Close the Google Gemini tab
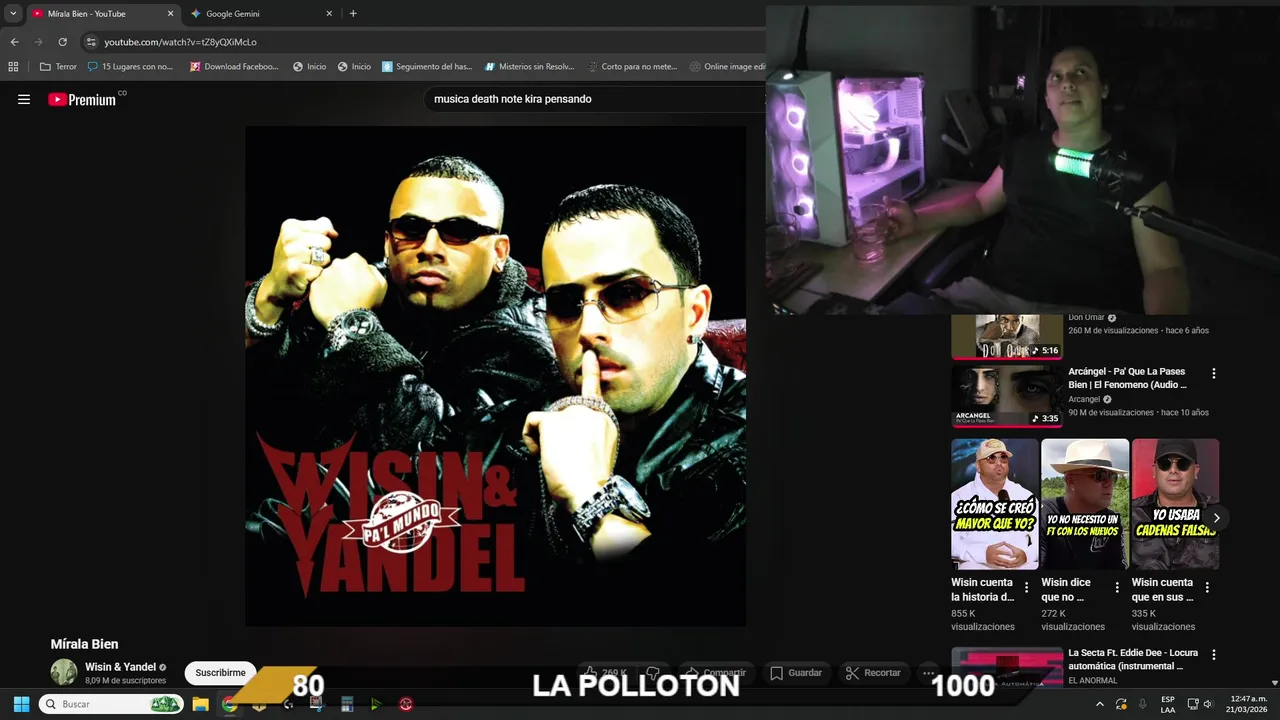1280x720 pixels. click(329, 14)
